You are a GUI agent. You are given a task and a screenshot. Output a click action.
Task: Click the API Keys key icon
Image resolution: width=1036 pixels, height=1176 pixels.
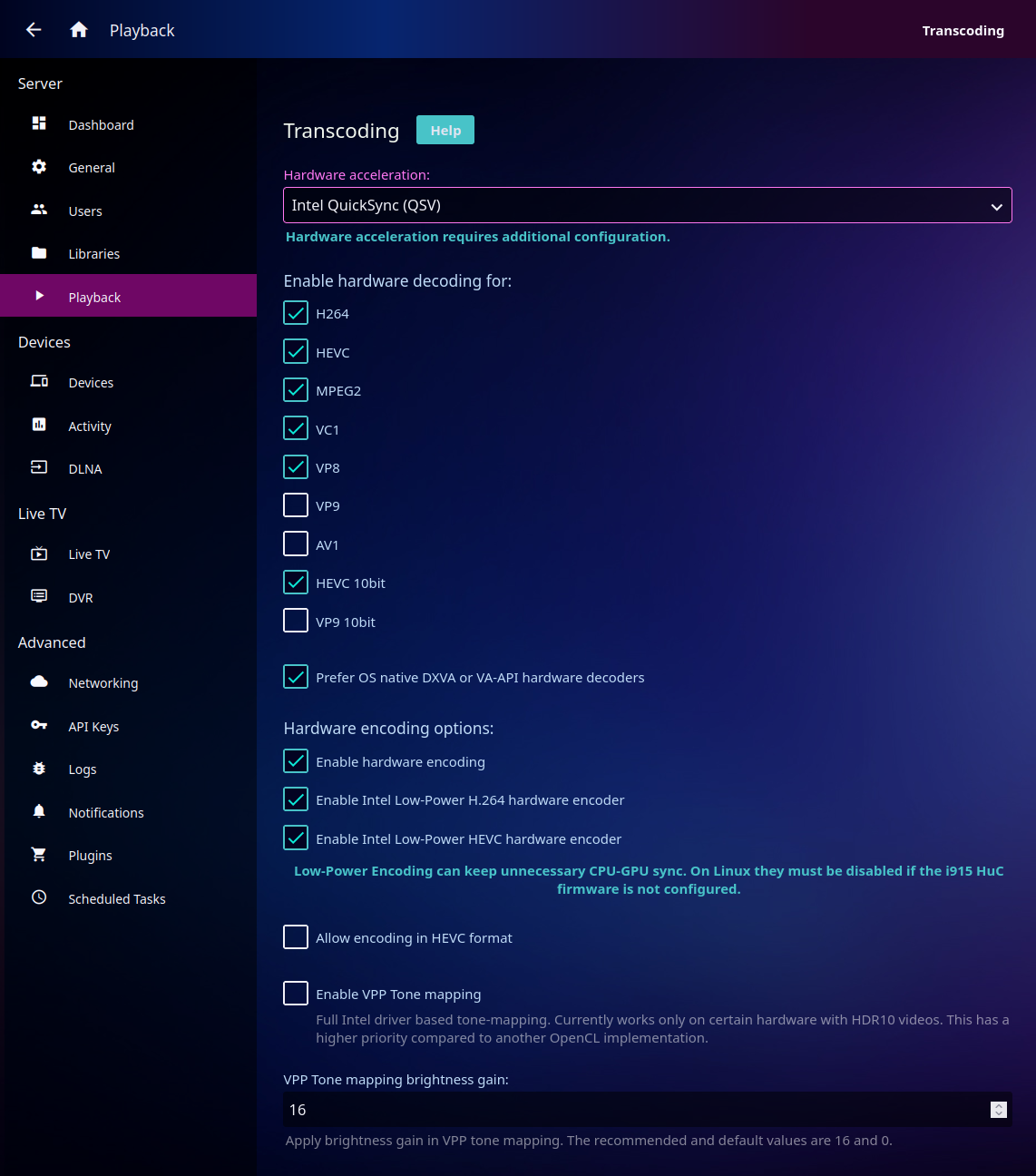coord(39,725)
